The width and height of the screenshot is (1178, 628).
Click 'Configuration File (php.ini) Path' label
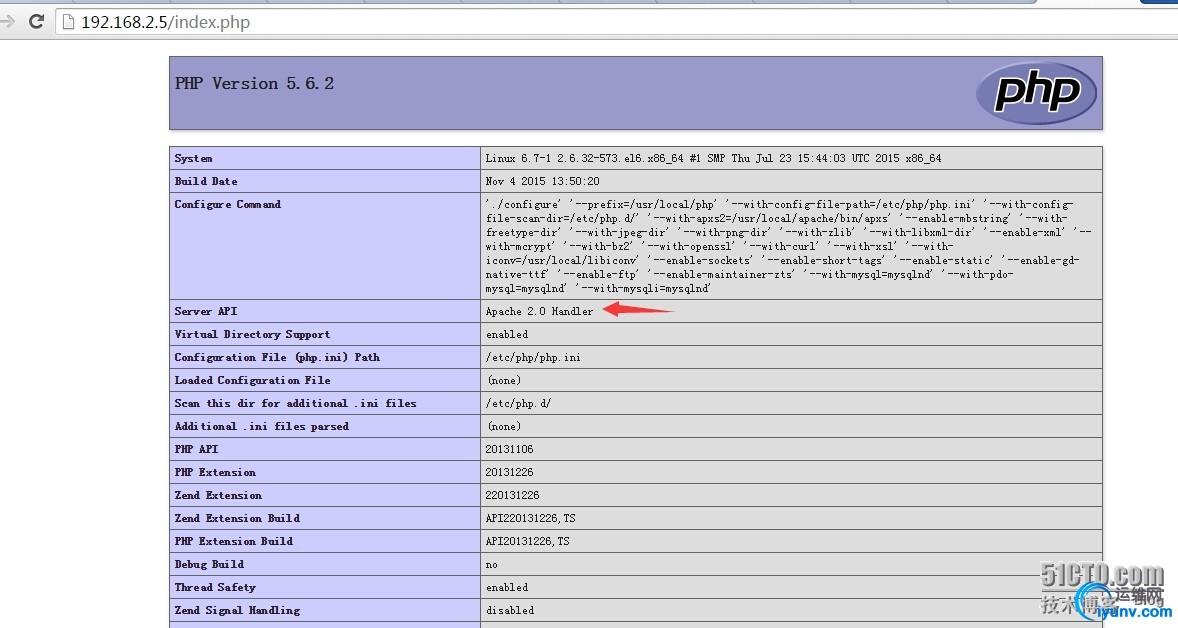click(x=277, y=358)
